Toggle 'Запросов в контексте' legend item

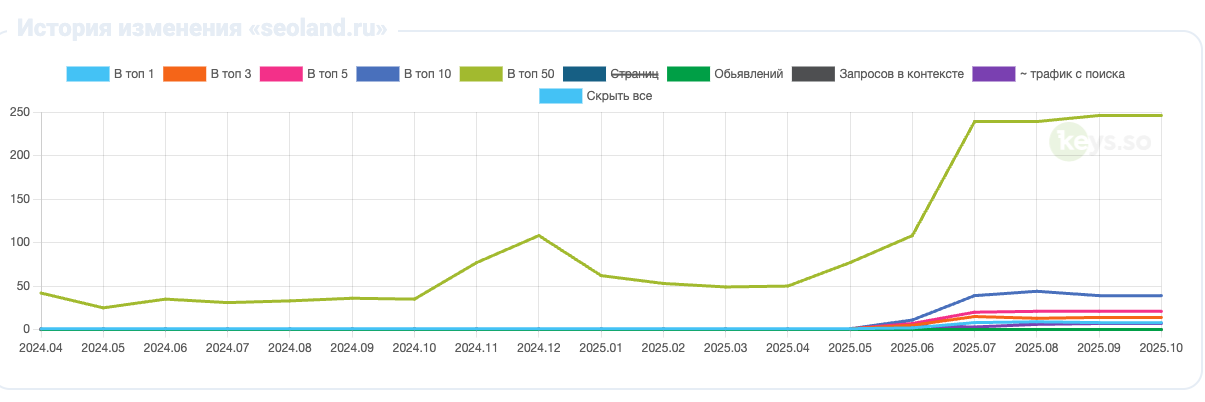(901, 73)
